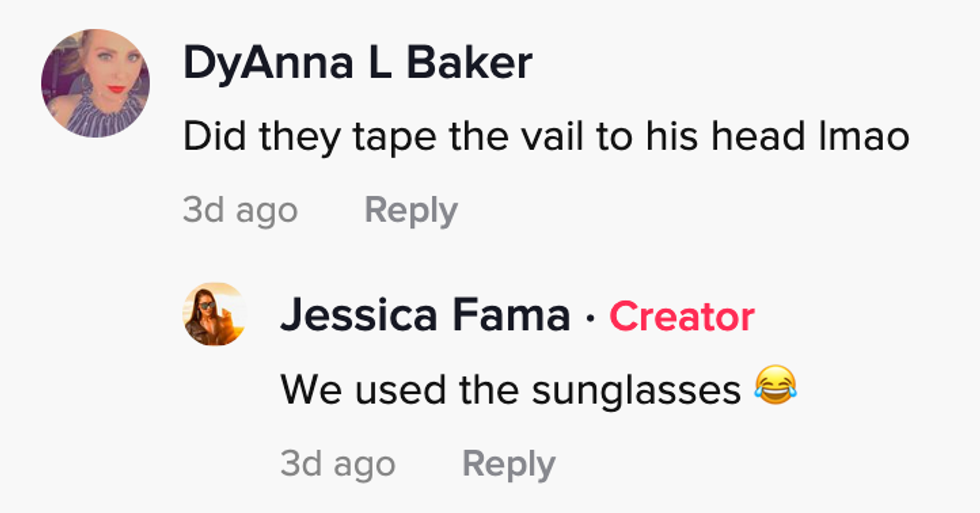Screen dimensions: 980x513
Task: Reply to Jessica Fama's comment
Action: pos(508,464)
